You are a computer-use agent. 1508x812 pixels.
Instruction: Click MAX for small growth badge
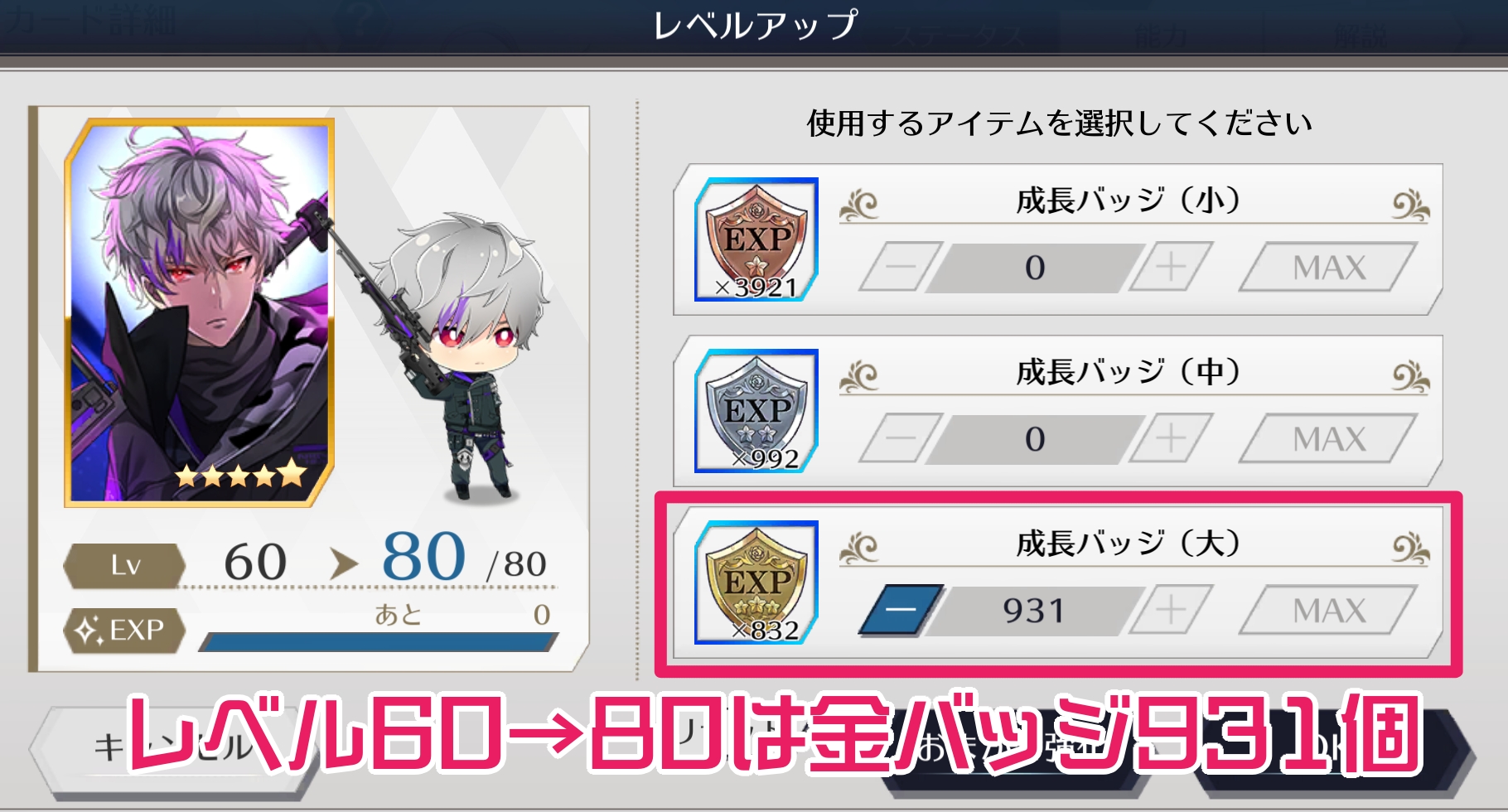pos(1328,267)
